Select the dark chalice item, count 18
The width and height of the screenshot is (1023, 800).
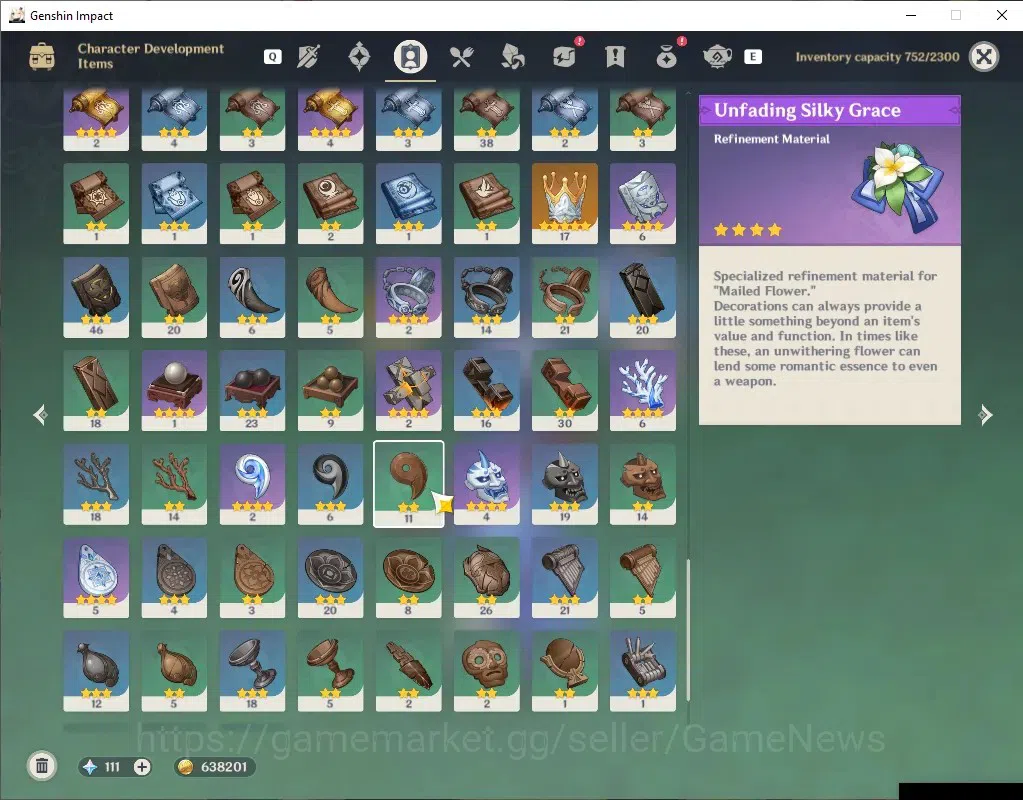252,671
